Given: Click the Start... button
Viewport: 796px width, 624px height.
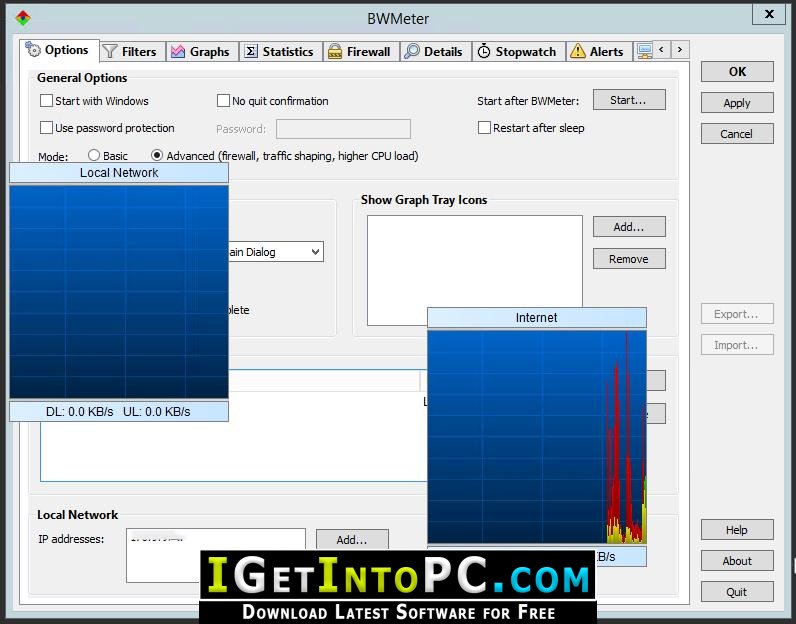Looking at the screenshot, I should (x=629, y=100).
